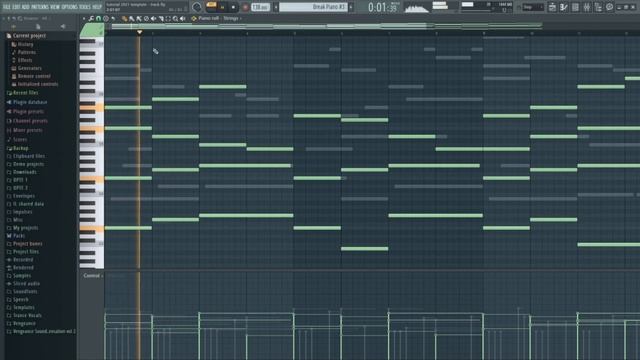This screenshot has height=360, width=640.
Task: Click the Piano roll - Strings target channel label
Action: pyautogui.click(x=219, y=18)
